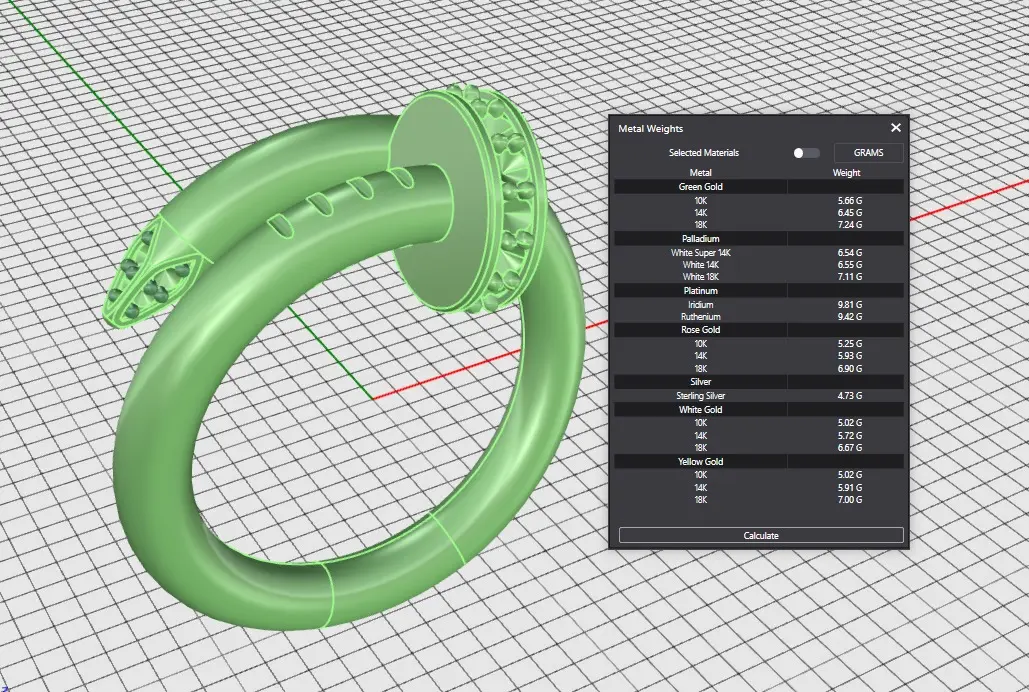Viewport: 1029px width, 692px height.
Task: Select the White Gold group row
Action: click(x=759, y=409)
